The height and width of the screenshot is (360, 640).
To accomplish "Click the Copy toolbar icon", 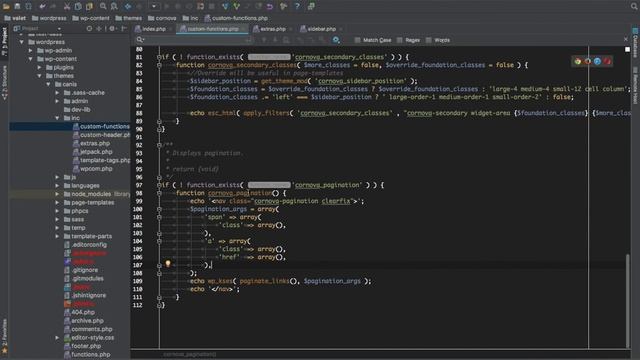I will pos(78,6).
